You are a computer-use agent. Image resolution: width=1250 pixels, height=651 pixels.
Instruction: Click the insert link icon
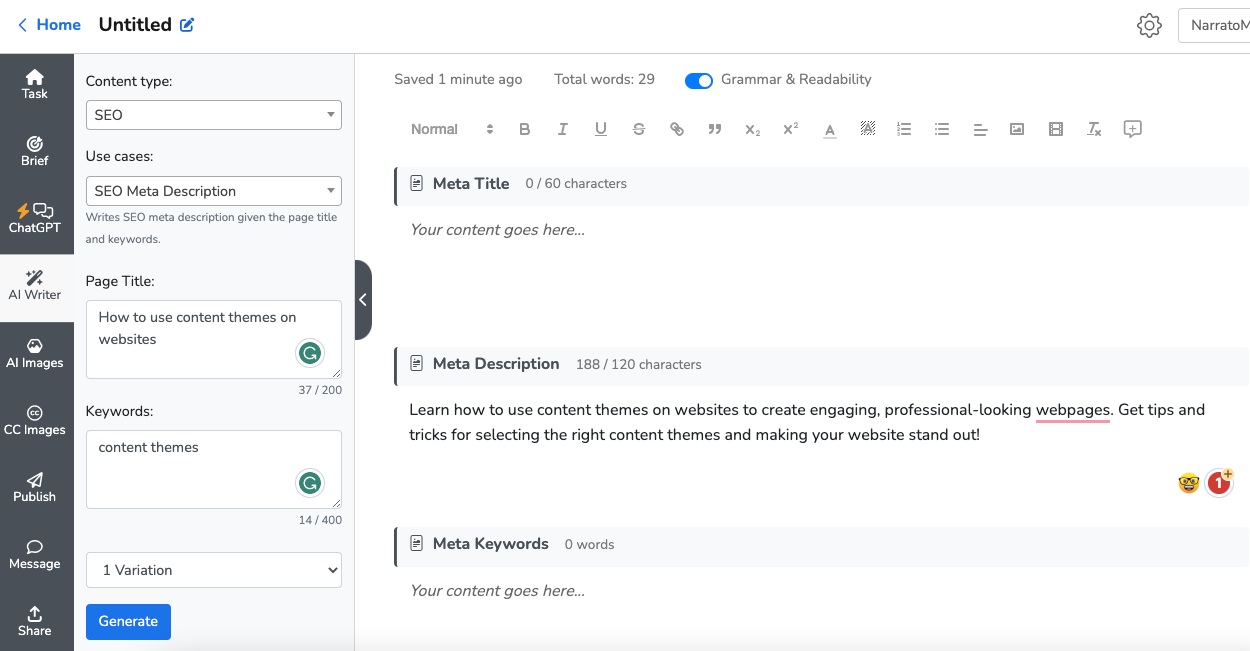pos(677,129)
